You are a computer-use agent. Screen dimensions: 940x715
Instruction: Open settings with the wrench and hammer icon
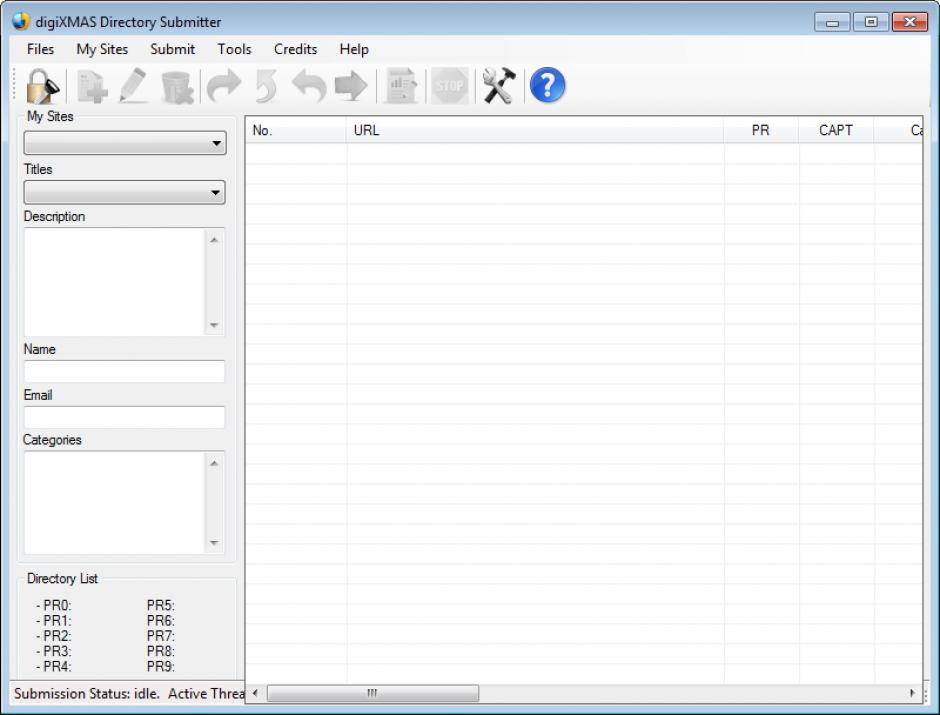tap(499, 86)
